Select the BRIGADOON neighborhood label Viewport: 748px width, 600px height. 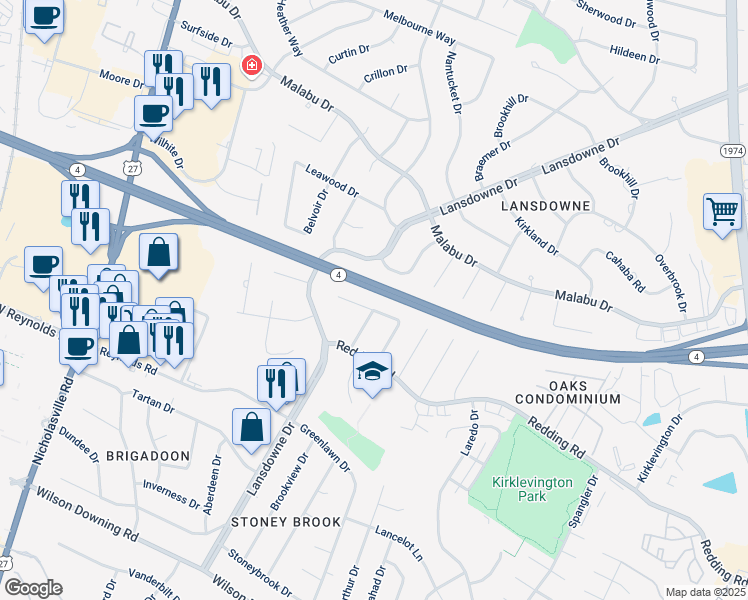pos(148,456)
